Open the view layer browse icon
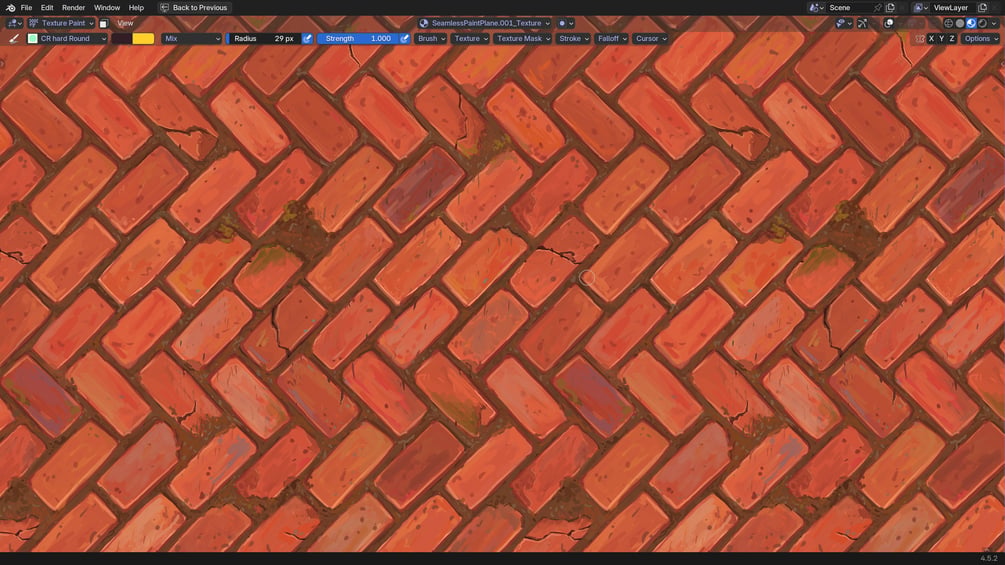Image resolution: width=1005 pixels, height=565 pixels. [921, 8]
